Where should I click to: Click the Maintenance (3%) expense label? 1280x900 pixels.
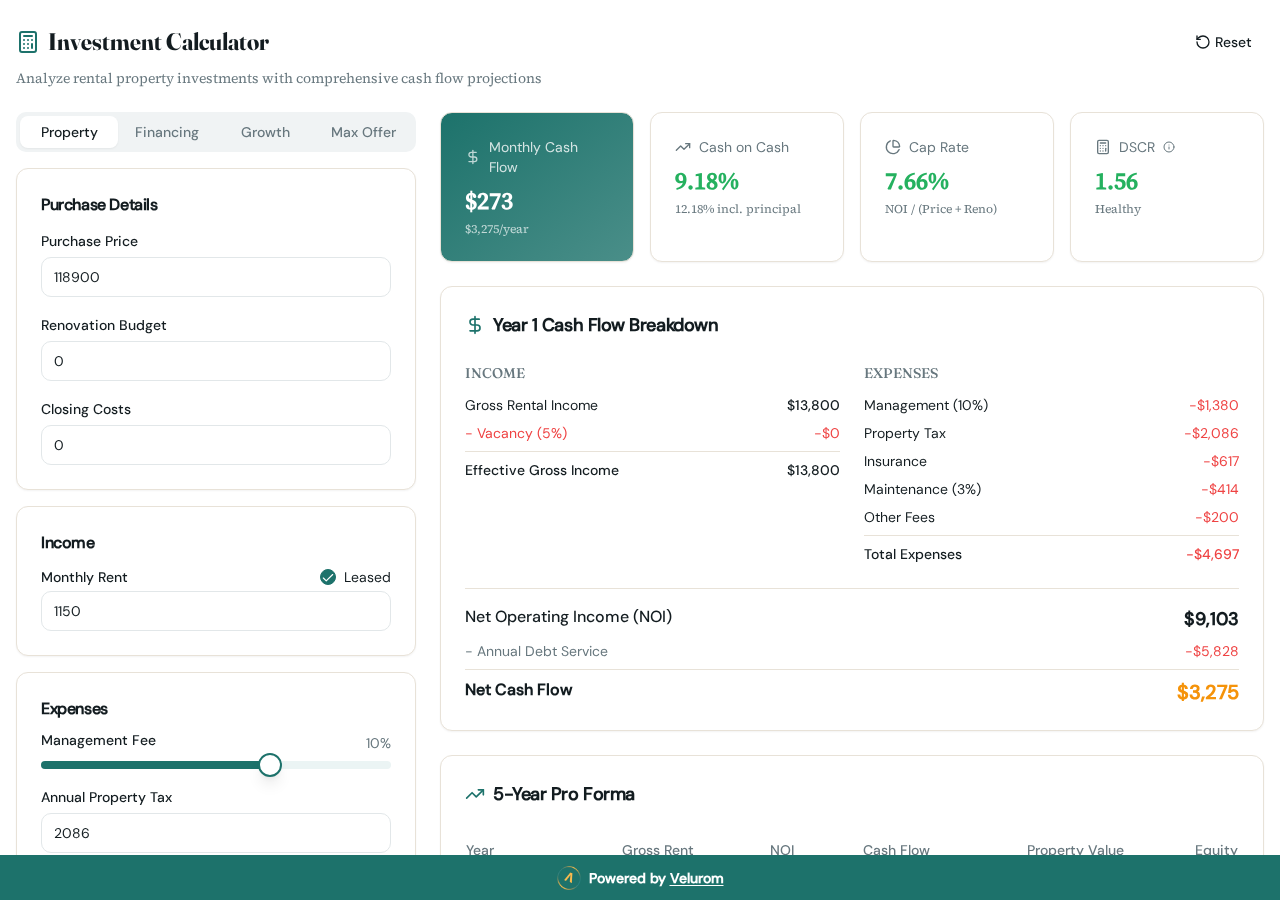(923, 489)
